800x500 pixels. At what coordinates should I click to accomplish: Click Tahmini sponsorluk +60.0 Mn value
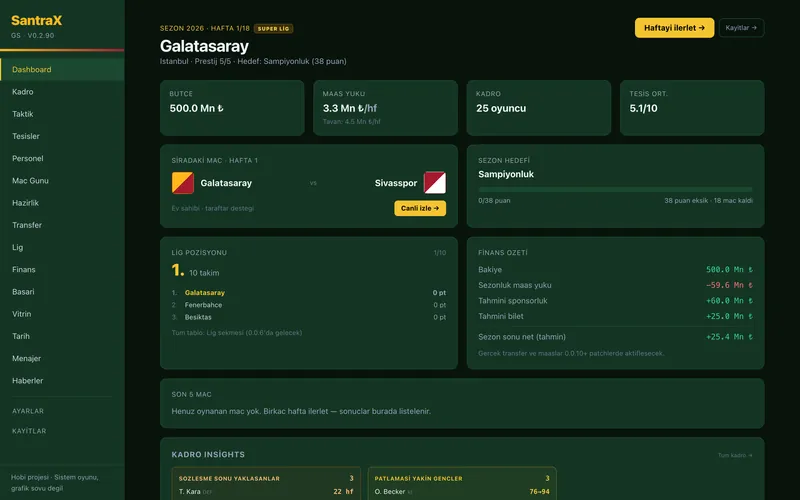729,301
